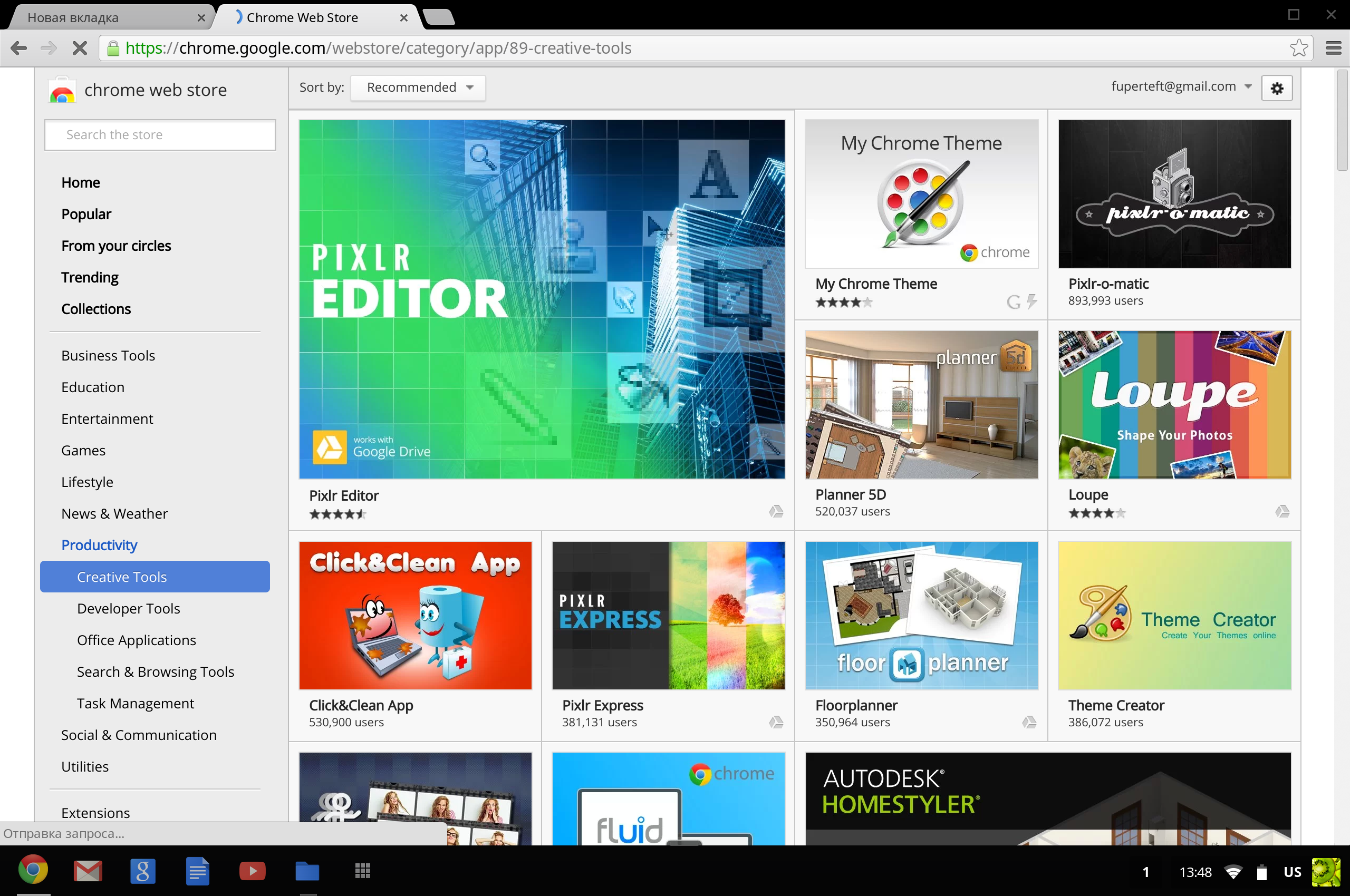Click the settings gear button
Image resolution: width=1350 pixels, height=896 pixels.
[1276, 88]
